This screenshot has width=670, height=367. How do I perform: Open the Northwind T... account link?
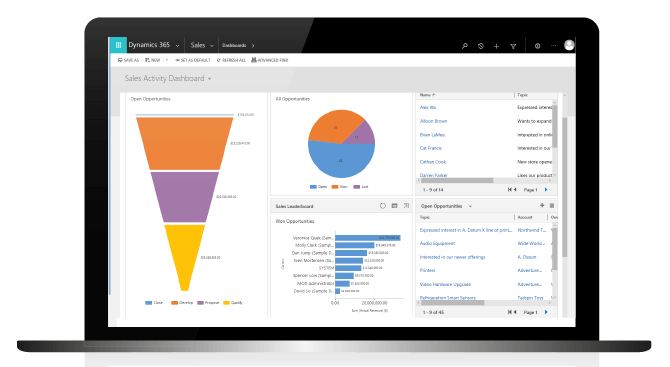(532, 230)
